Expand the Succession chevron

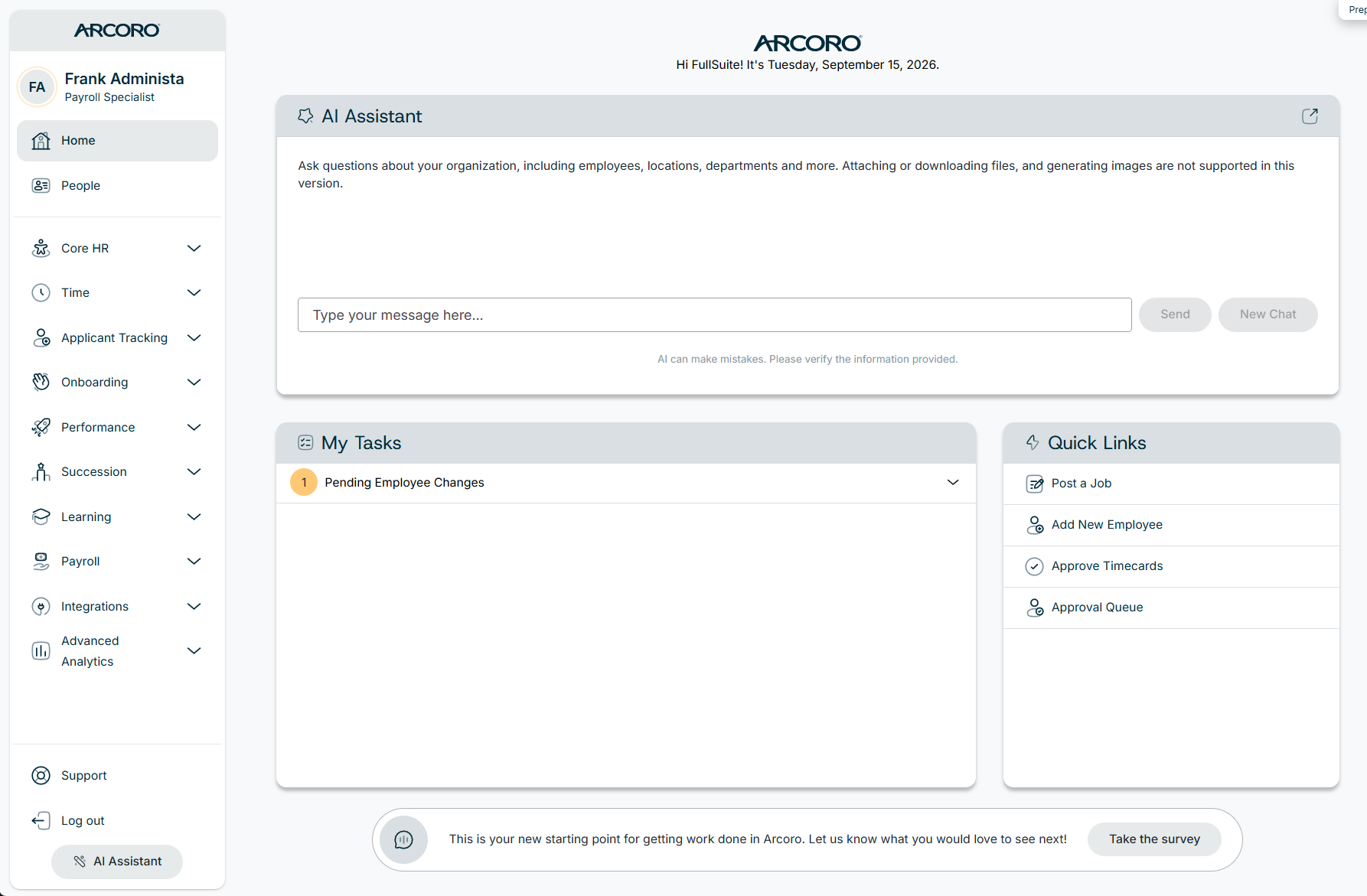tap(194, 472)
